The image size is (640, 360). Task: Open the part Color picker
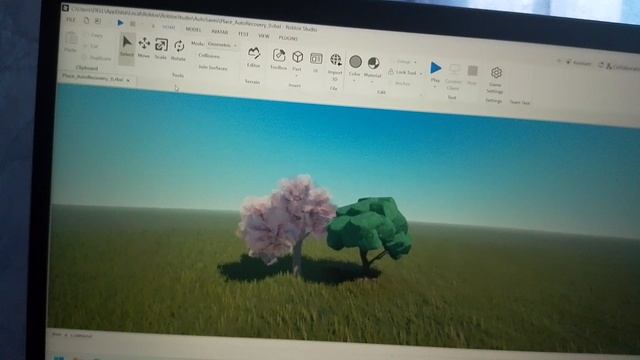355,65
